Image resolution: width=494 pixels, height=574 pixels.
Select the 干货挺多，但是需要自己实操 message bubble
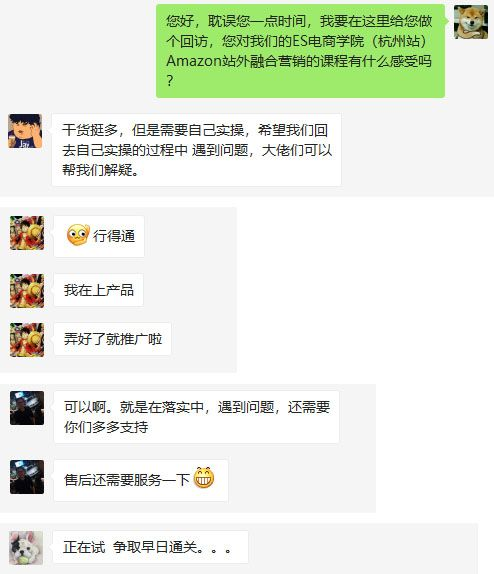196,150
